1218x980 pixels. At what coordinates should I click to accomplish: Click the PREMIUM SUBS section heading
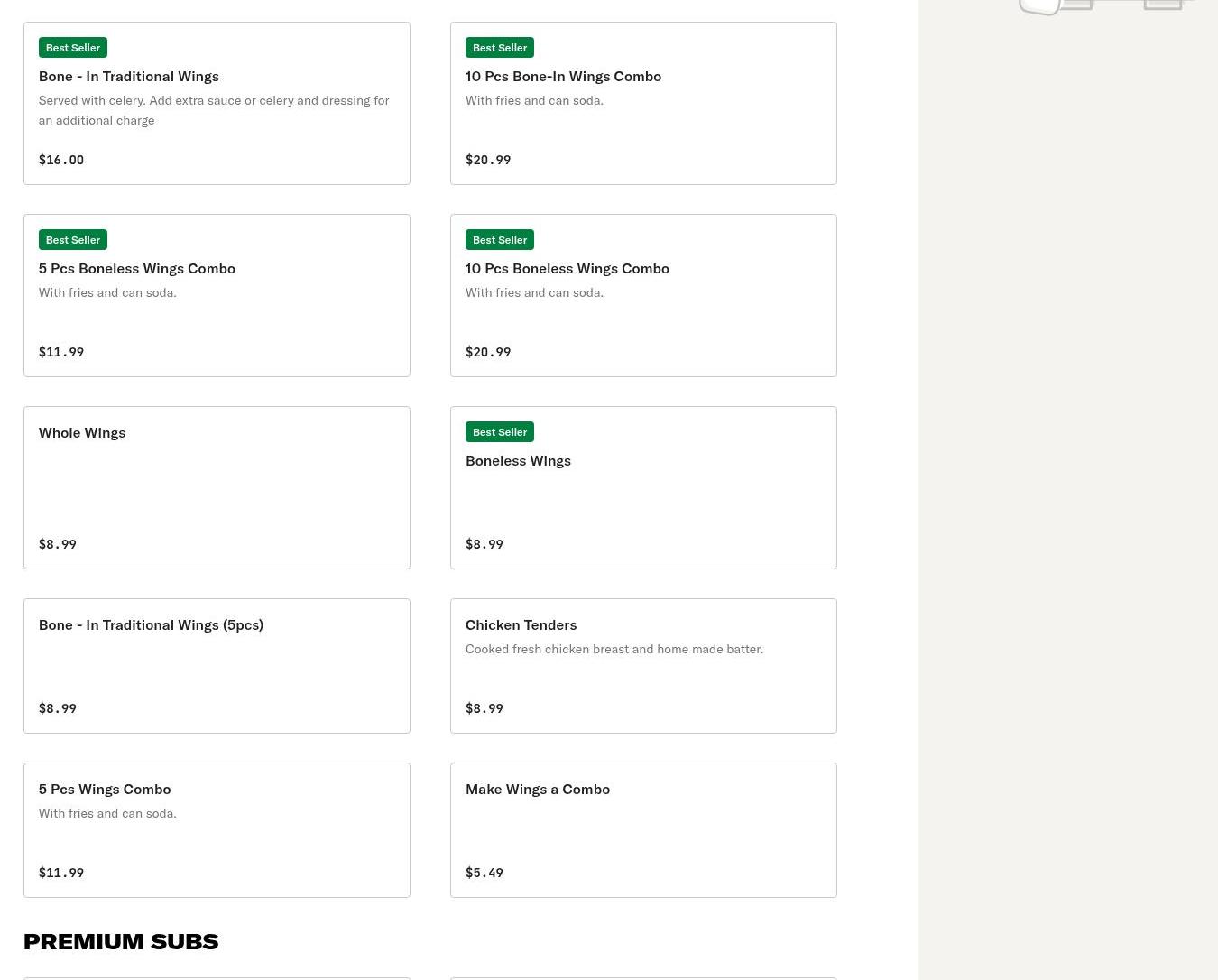pos(121,941)
